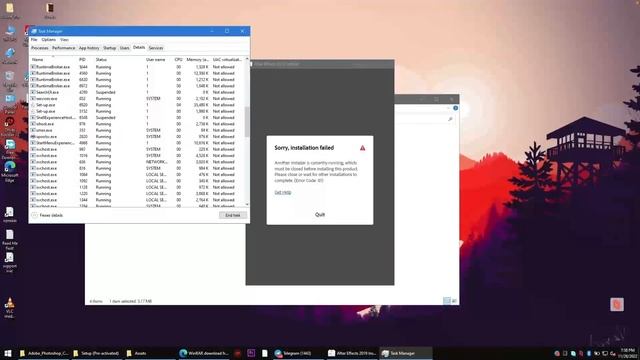Open the This PC desktop icon

pyautogui.click(x=10, y=34)
